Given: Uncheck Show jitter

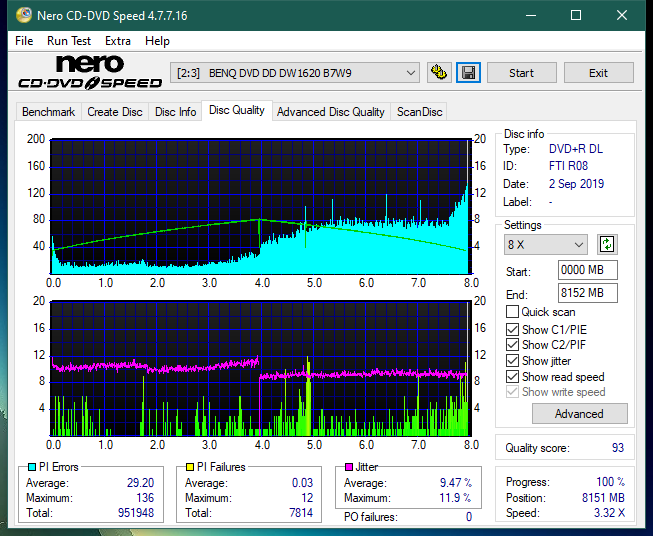Looking at the screenshot, I should [512, 361].
